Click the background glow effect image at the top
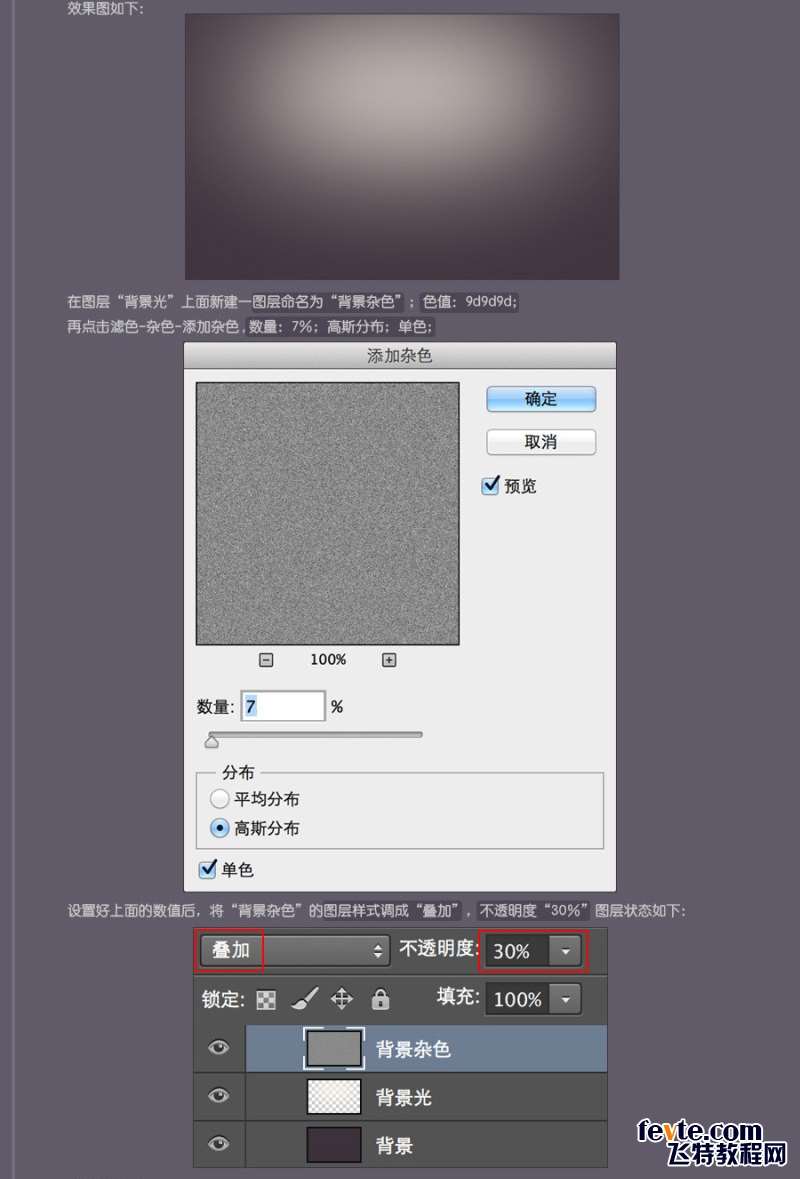This screenshot has height=1179, width=800. (x=402, y=147)
